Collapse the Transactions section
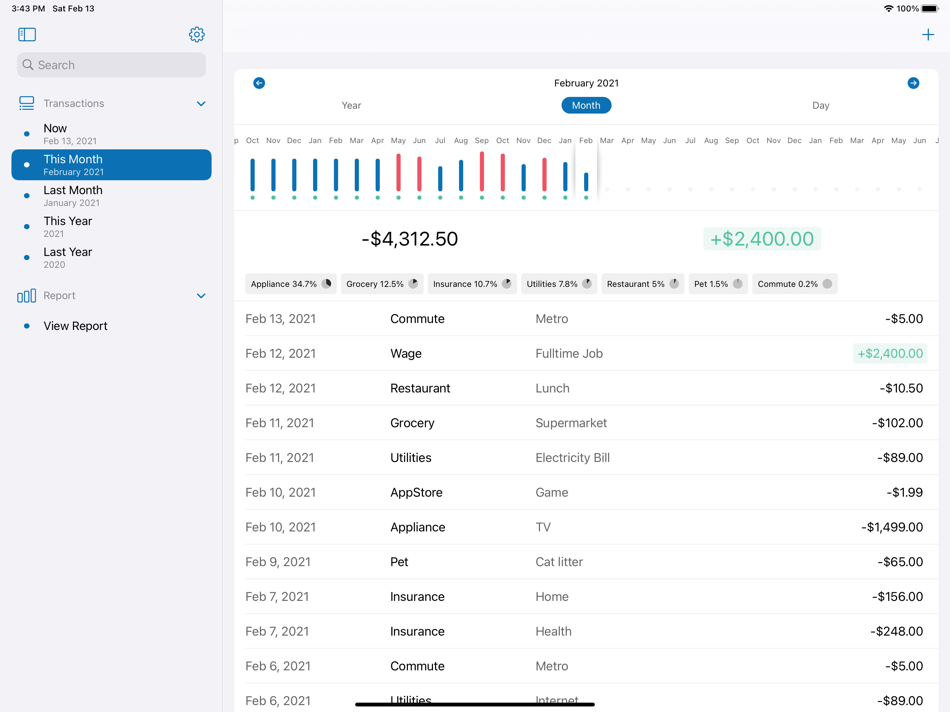Screen dimensions: 950x712 point(200,103)
